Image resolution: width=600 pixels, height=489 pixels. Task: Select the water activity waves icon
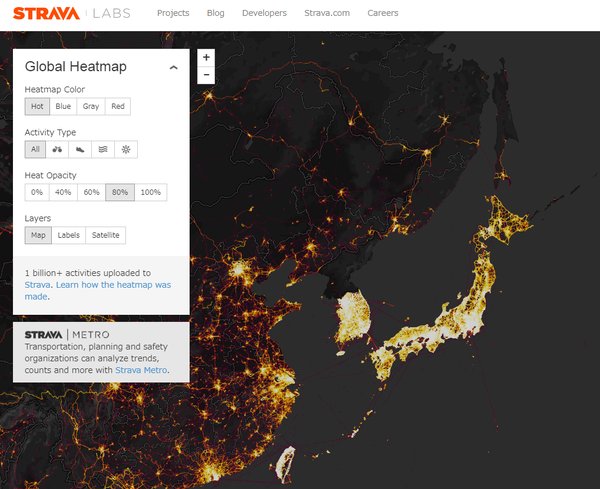click(x=103, y=149)
